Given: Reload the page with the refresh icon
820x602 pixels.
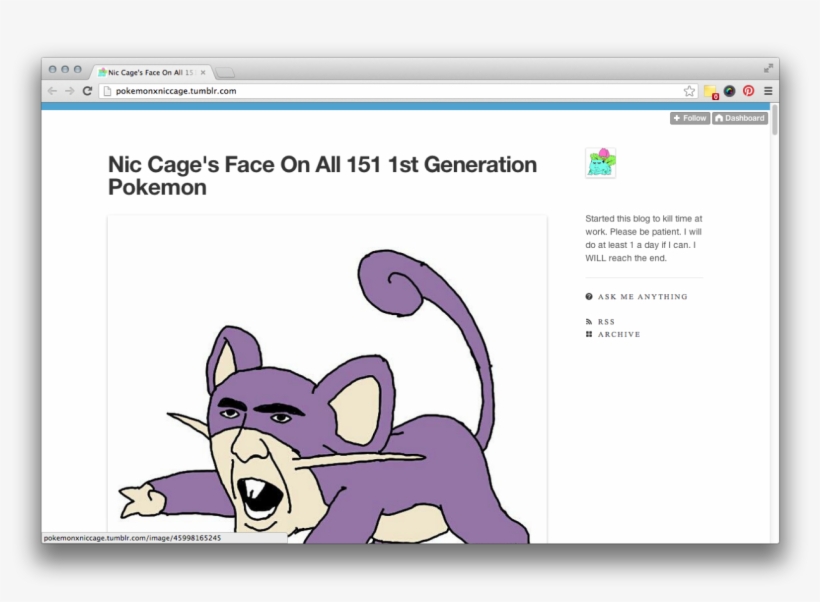Looking at the screenshot, I should click(87, 91).
